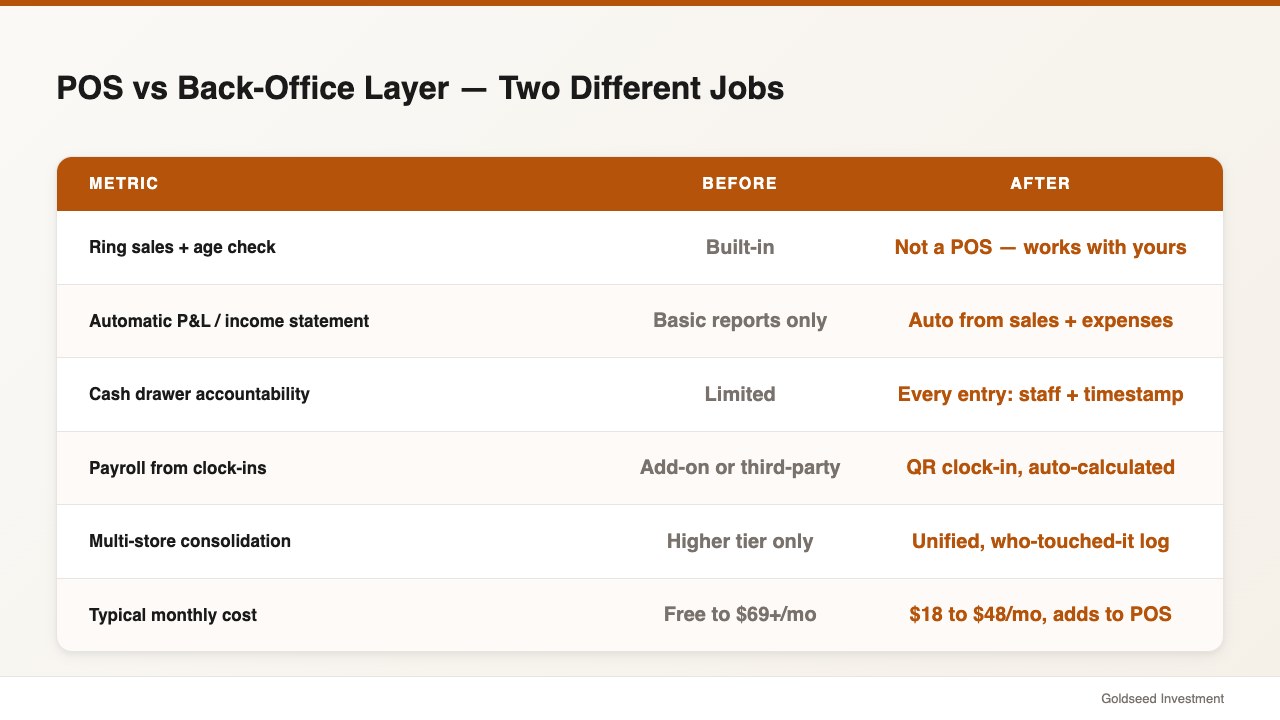Click 'Every entry: staff + timestamp' cell
Image resolution: width=1280 pixels, height=720 pixels.
tap(1040, 394)
